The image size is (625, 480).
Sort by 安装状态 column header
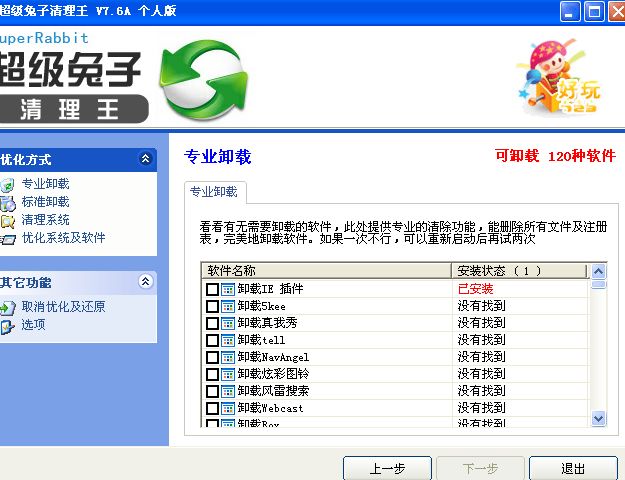519,271
